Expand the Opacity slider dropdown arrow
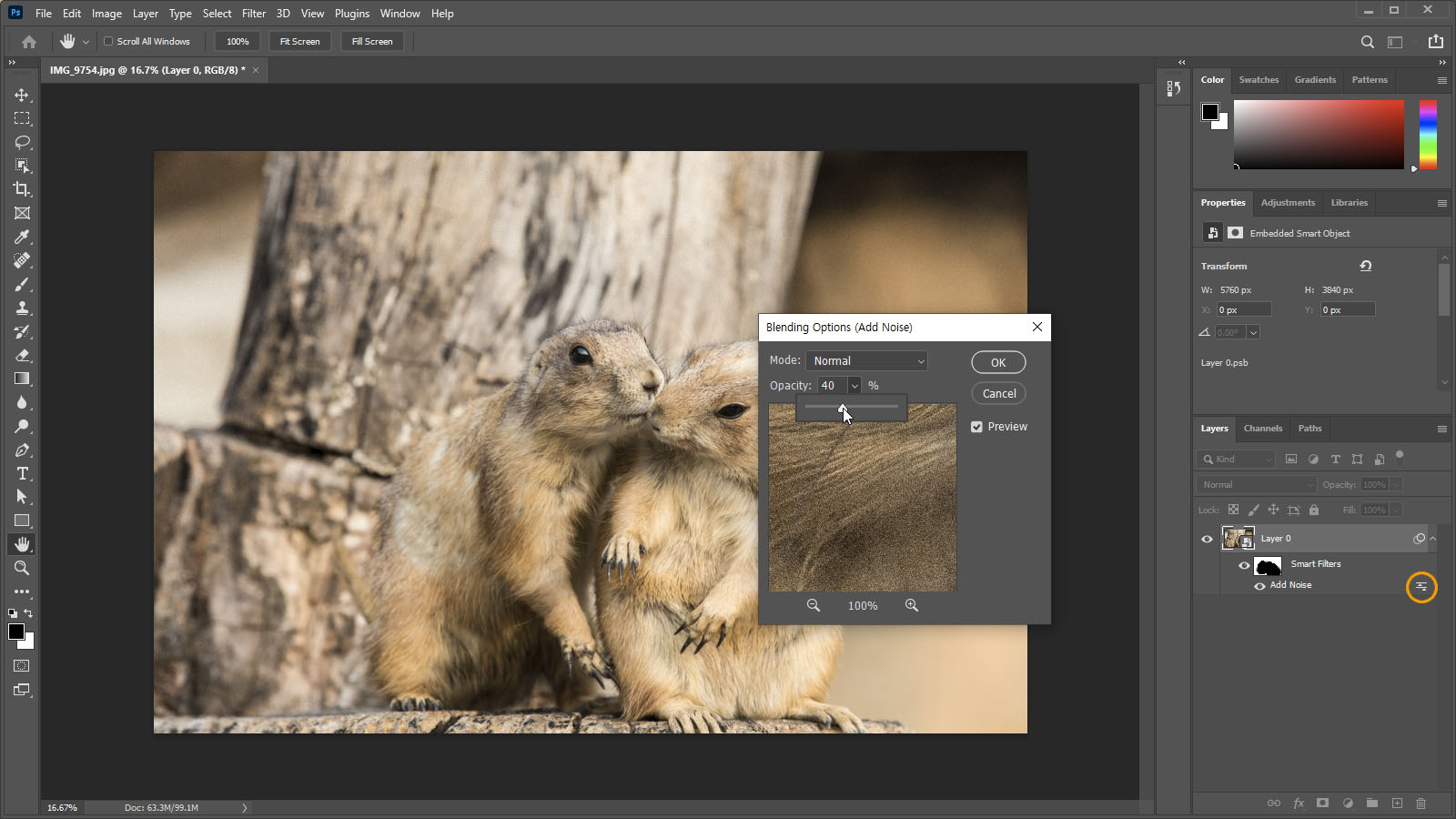The image size is (1456, 819). tap(854, 386)
